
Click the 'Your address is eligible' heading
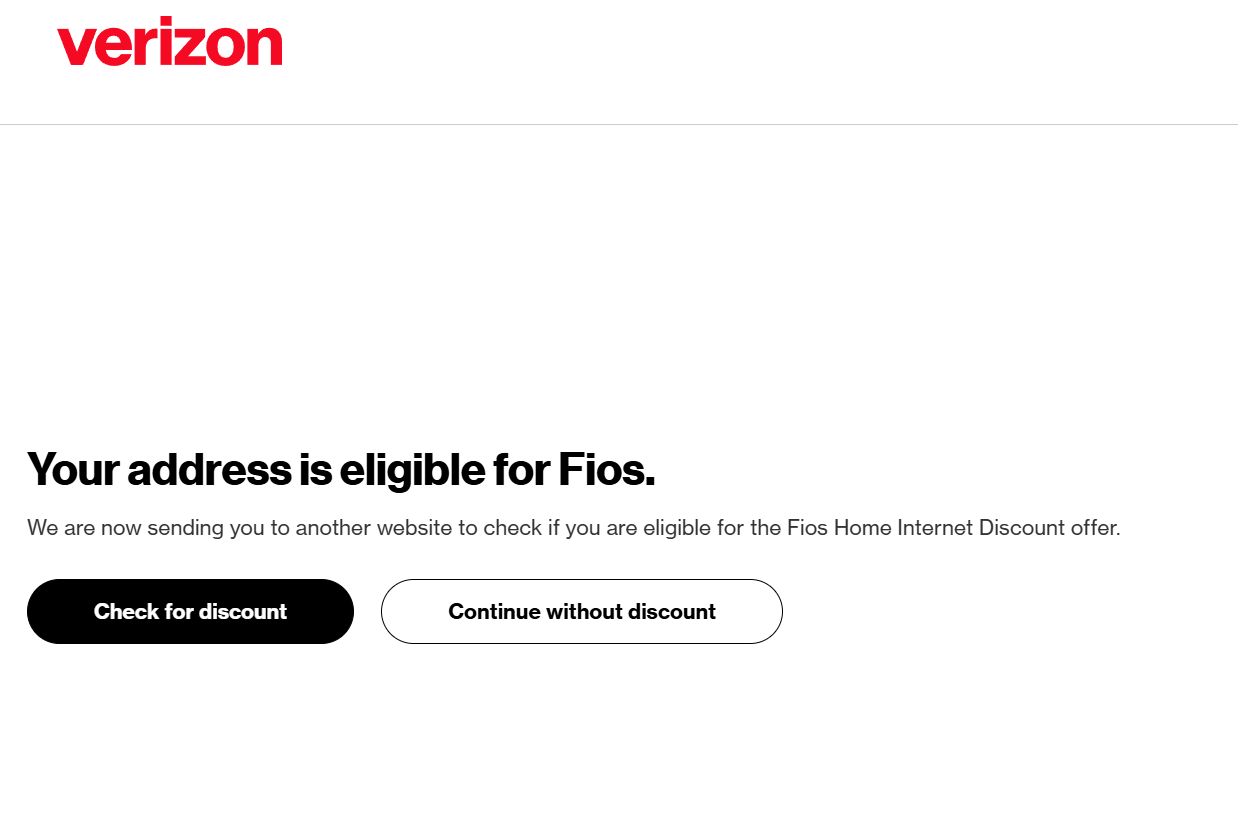(x=341, y=470)
